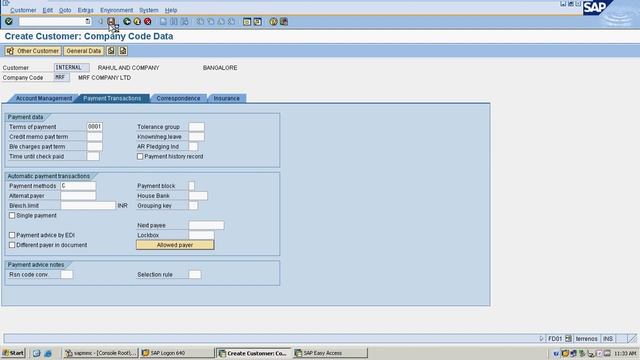Image resolution: width=640 pixels, height=360 pixels.
Task: Open the Edit menu
Action: 47,10
